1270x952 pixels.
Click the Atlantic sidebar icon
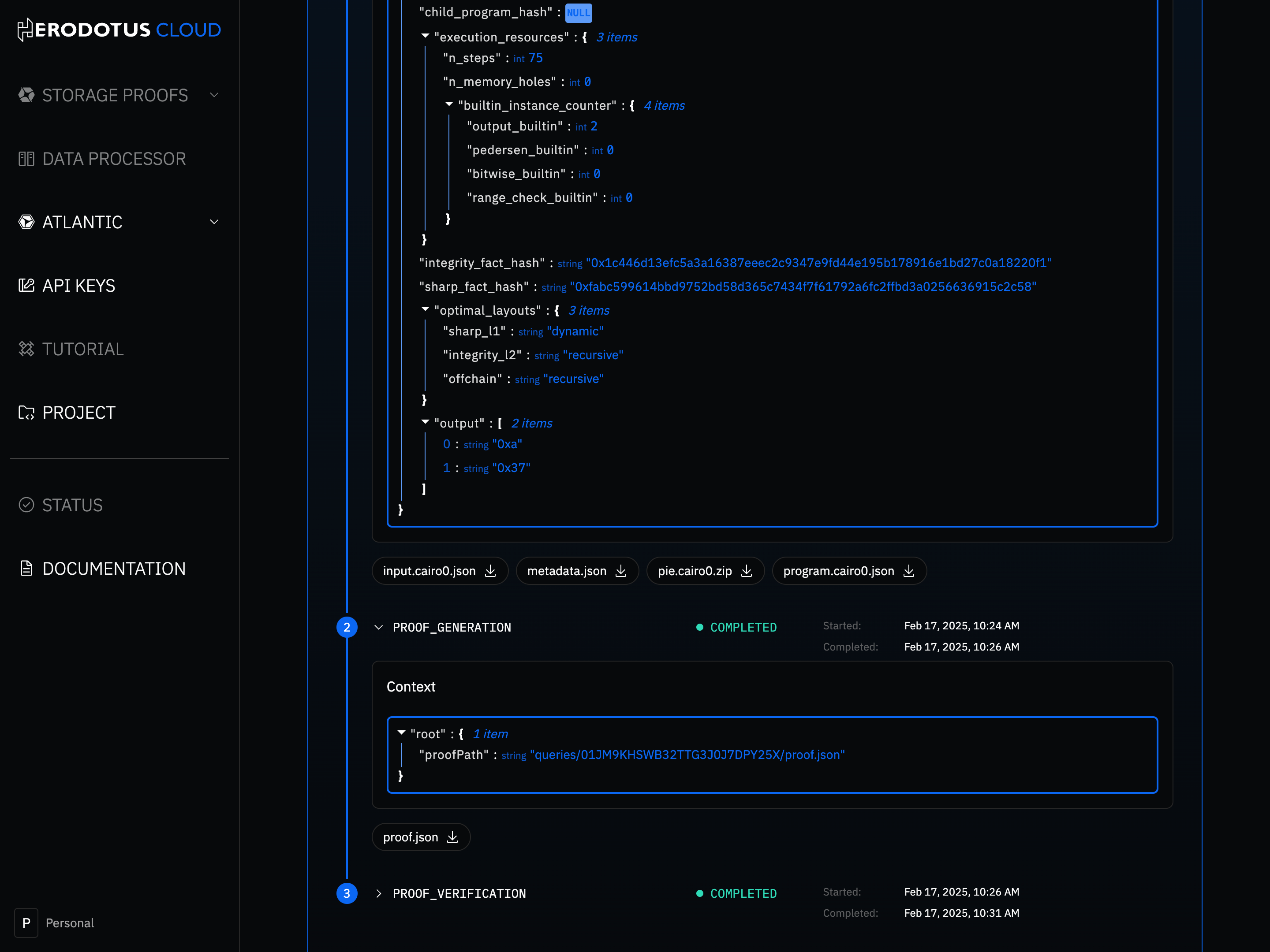point(26,222)
